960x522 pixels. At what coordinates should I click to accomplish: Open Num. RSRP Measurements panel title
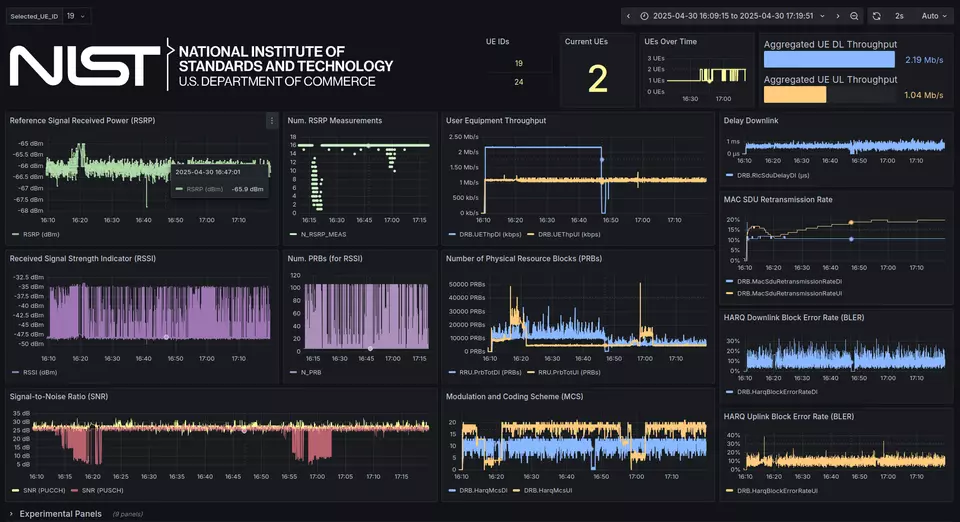coord(335,121)
